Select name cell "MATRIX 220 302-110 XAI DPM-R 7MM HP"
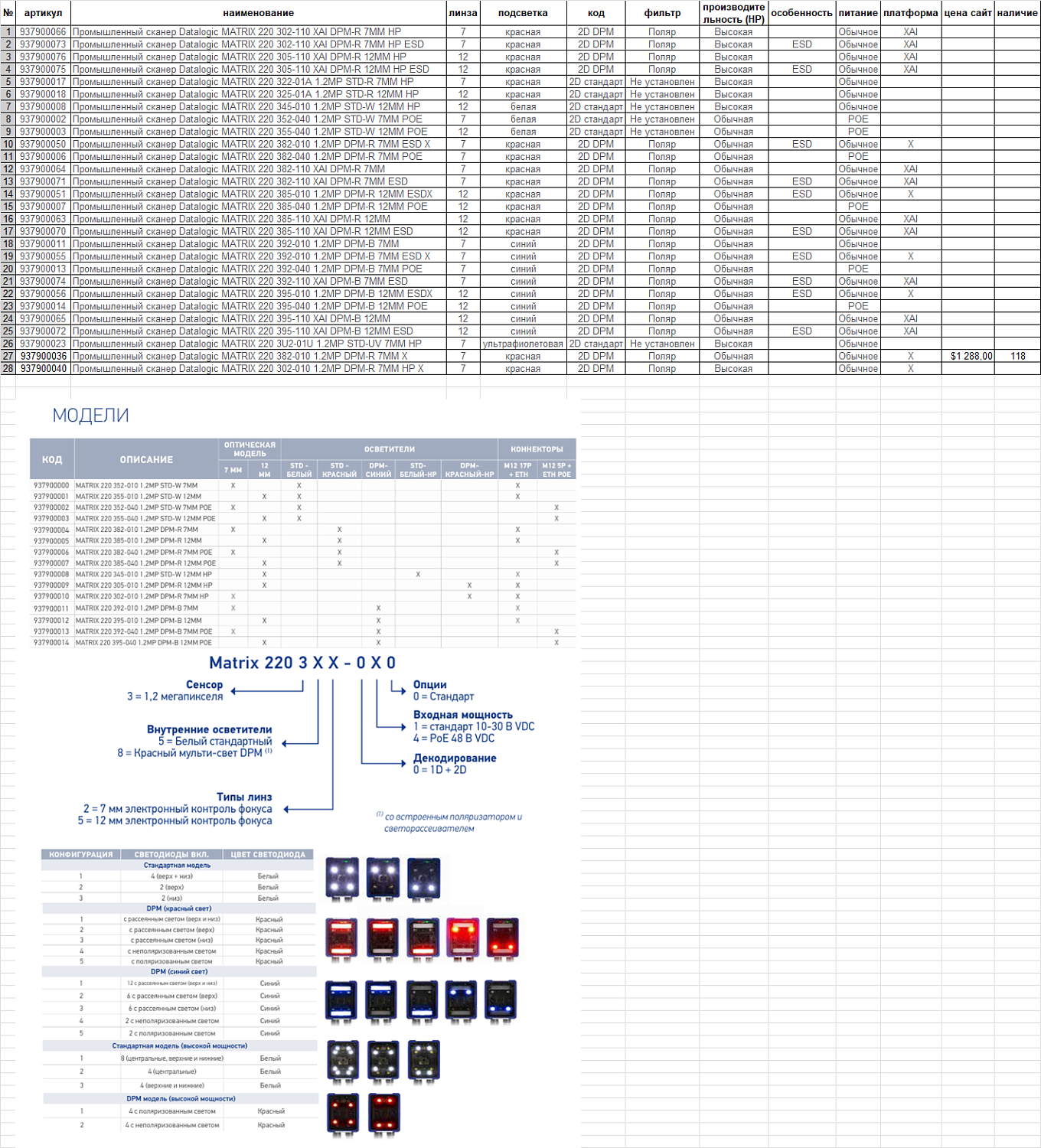 click(x=259, y=32)
